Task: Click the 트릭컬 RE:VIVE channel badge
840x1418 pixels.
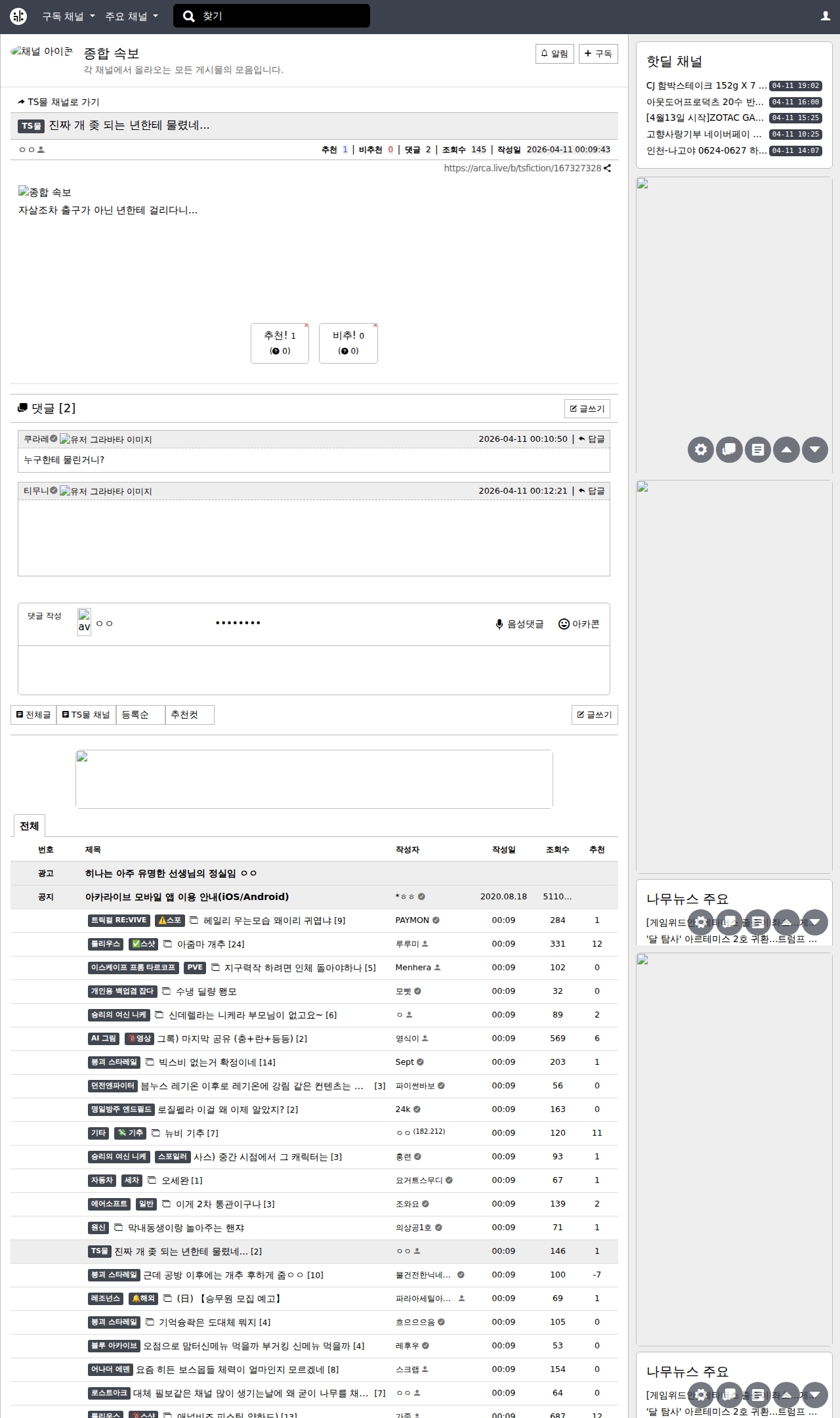Action: pos(119,920)
